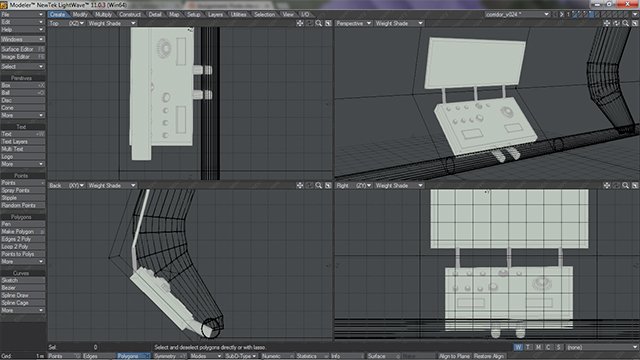This screenshot has width=640, height=360.
Task: Click the previous object arrow beside comdor_v024
Action: click(555, 14)
